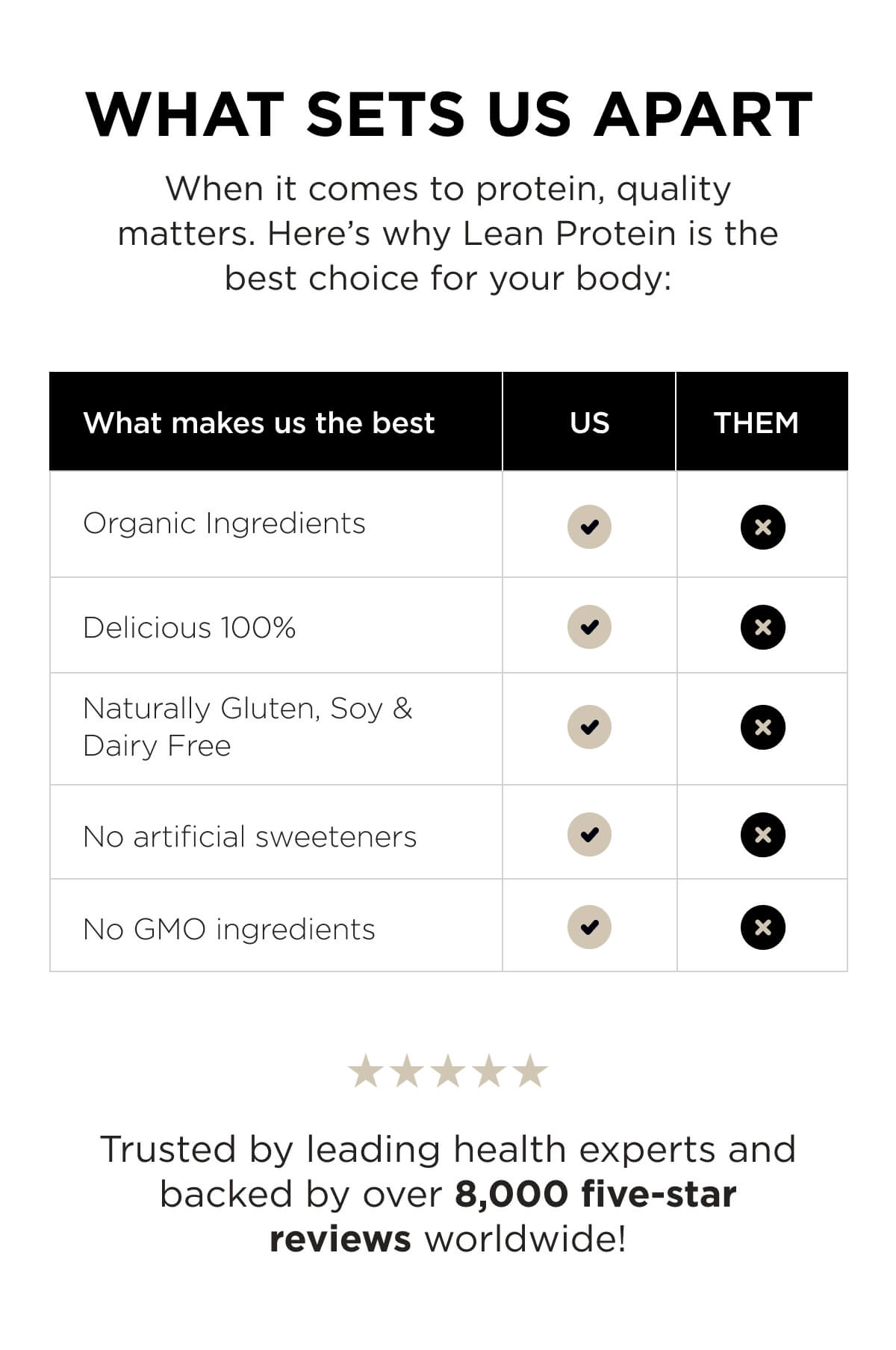
Task: Select checkmark for No artificial sweeteners
Action: 589,834
